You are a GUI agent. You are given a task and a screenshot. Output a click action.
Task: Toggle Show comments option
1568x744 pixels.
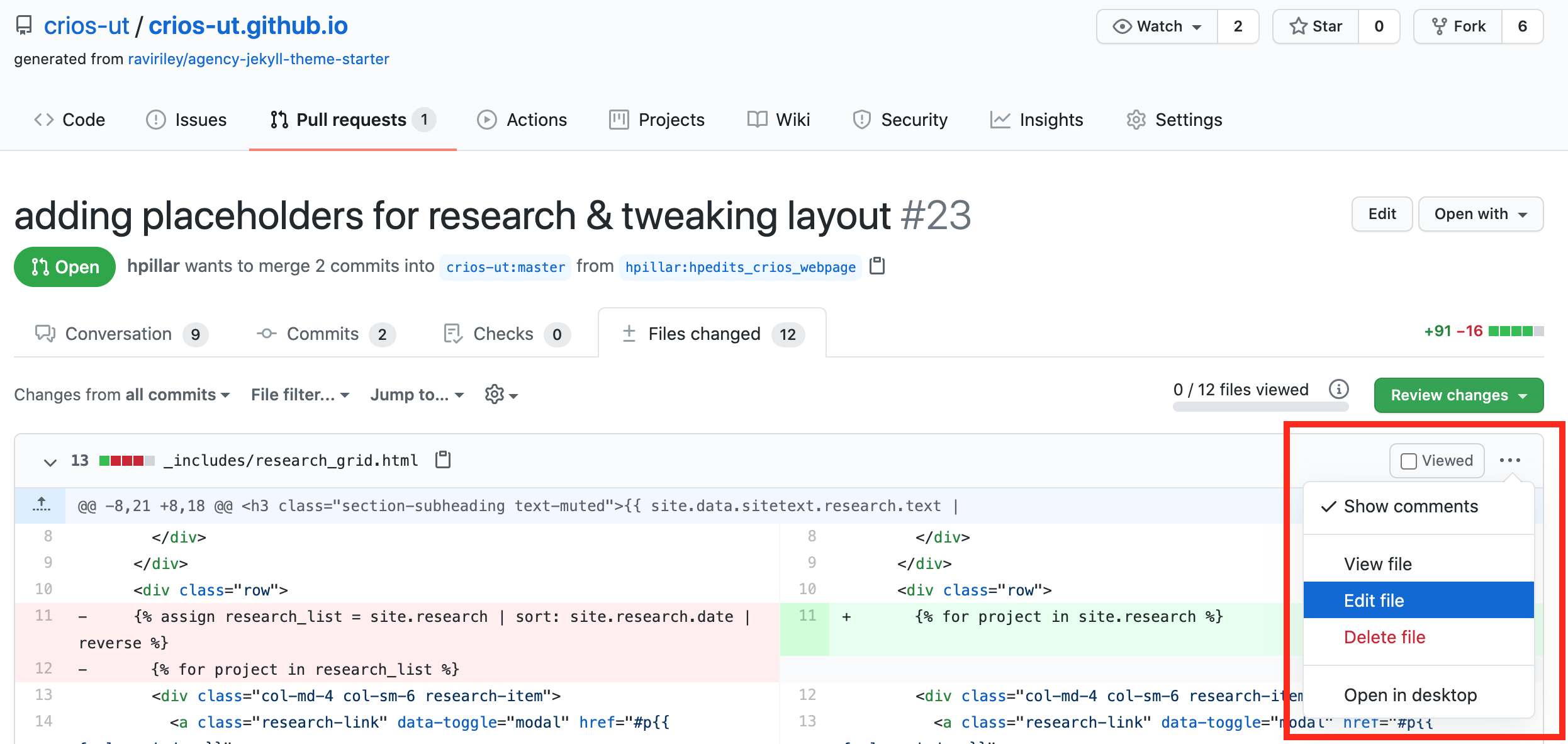point(1410,507)
